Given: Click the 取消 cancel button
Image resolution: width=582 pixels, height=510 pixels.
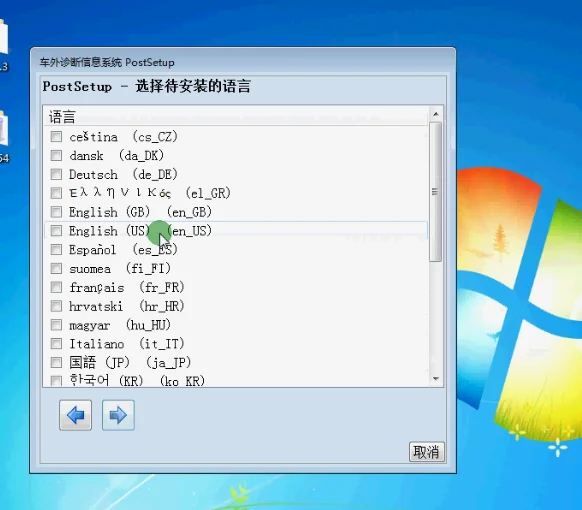Looking at the screenshot, I should point(426,452).
